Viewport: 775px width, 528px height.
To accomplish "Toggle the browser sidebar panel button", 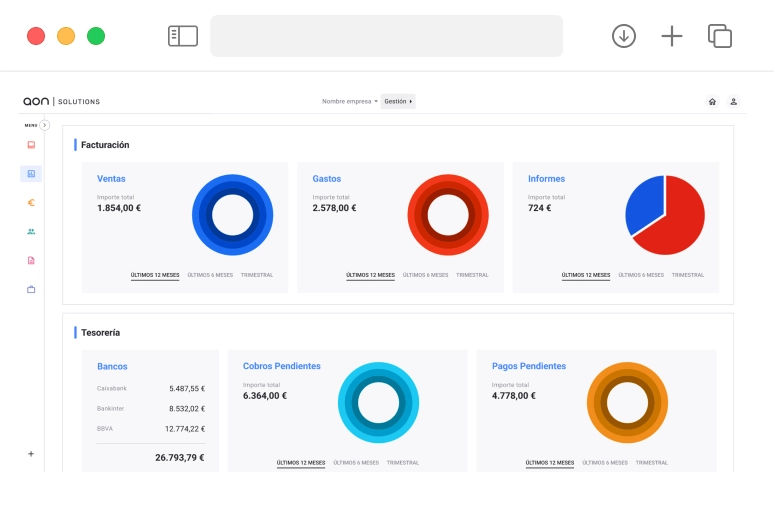I will click(x=183, y=36).
